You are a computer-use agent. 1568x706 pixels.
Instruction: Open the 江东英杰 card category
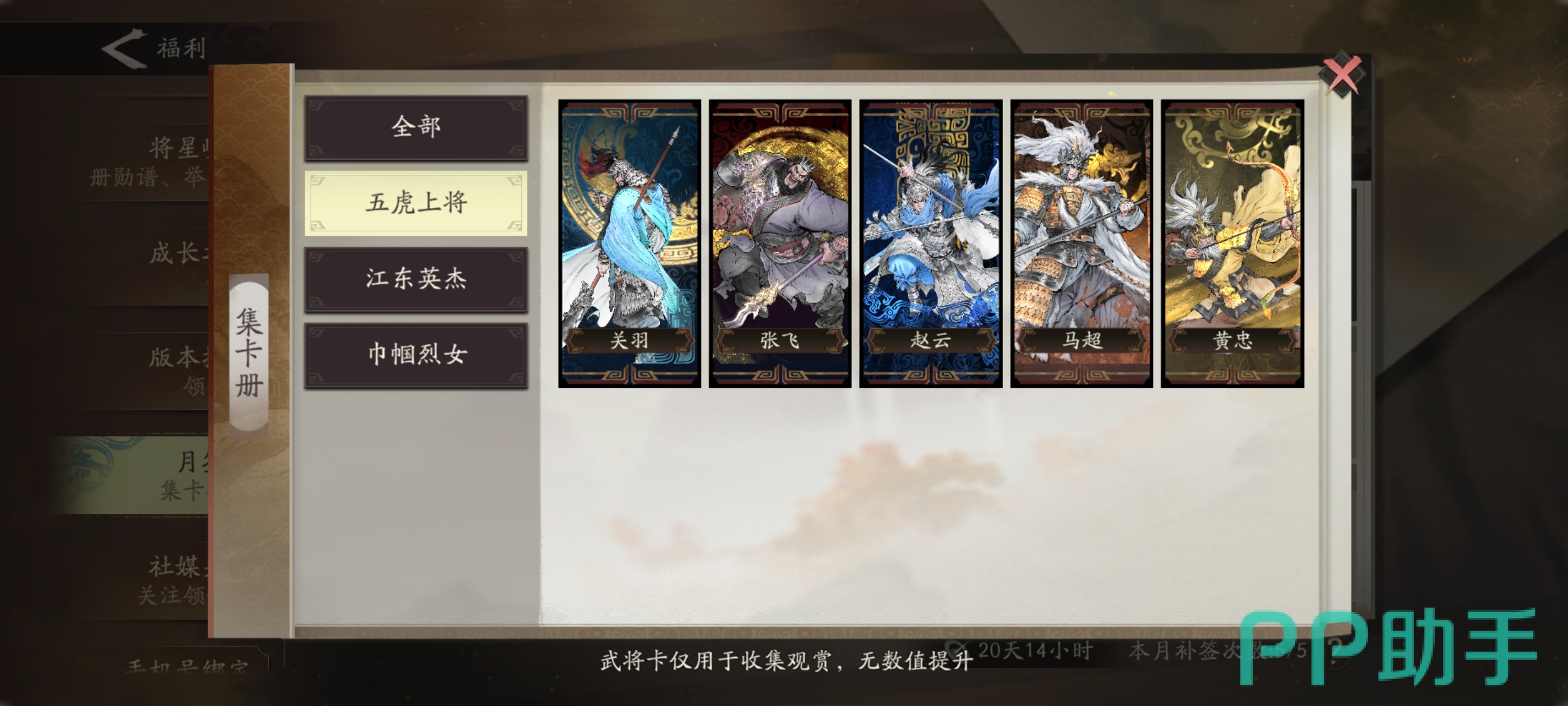[416, 280]
